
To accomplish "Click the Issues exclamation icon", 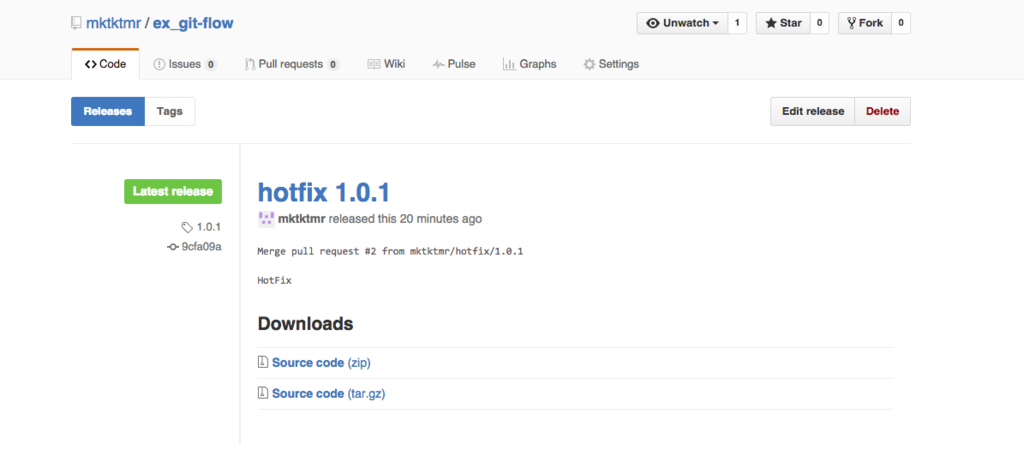I will (x=159, y=64).
